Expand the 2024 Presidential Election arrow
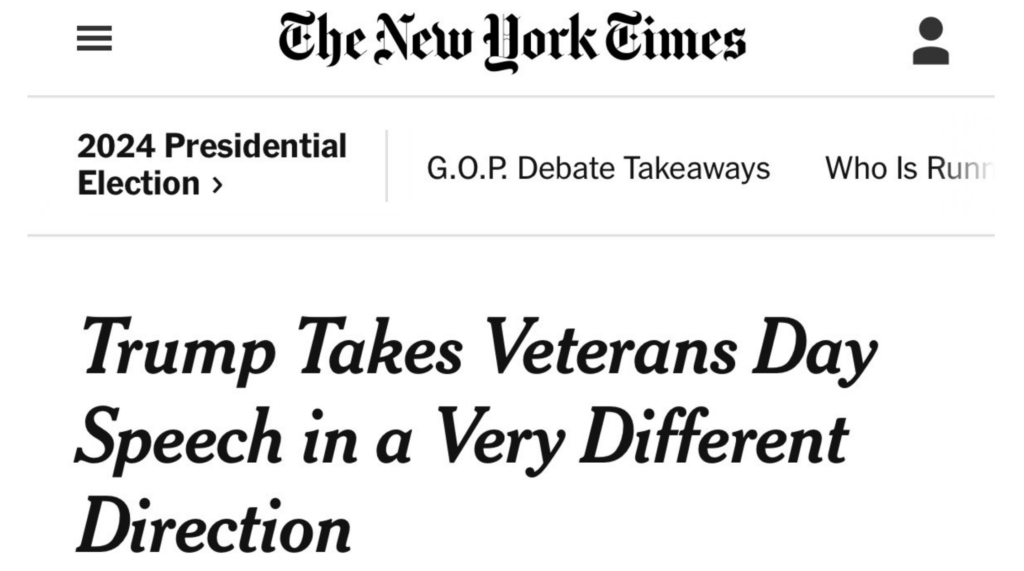The height and width of the screenshot is (571, 1024). point(217,185)
